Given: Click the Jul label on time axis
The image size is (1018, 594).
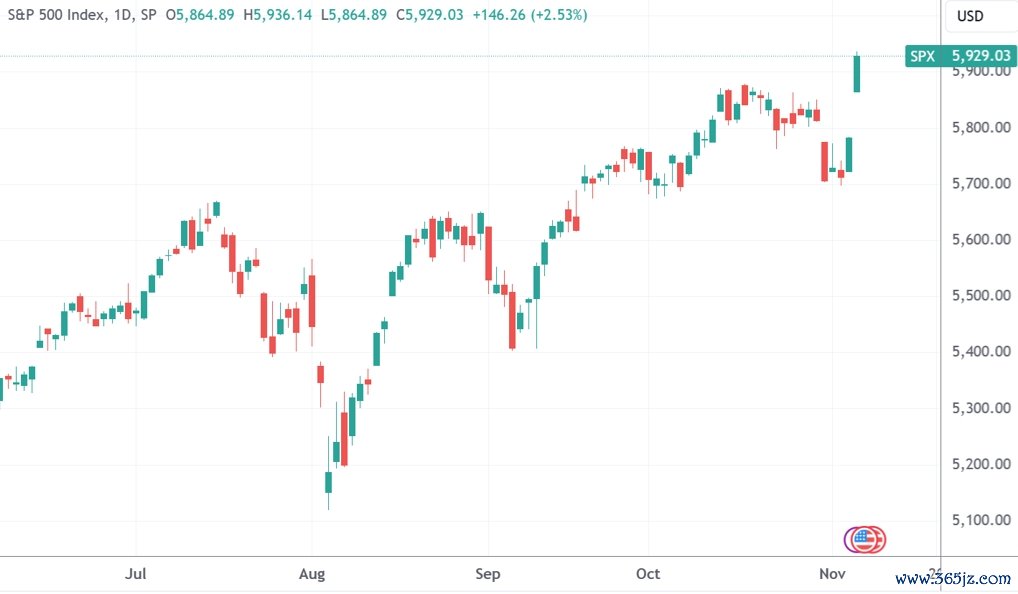Looking at the screenshot, I should pyautogui.click(x=137, y=574).
